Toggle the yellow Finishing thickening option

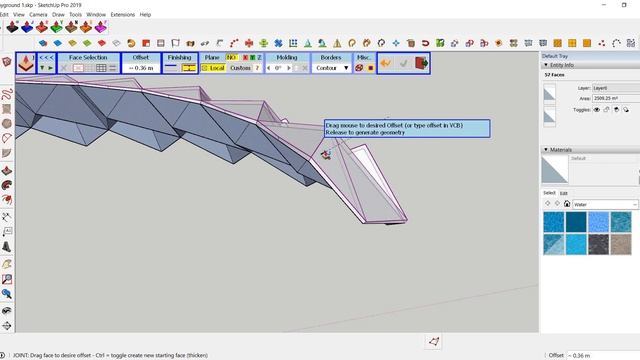click(189, 68)
